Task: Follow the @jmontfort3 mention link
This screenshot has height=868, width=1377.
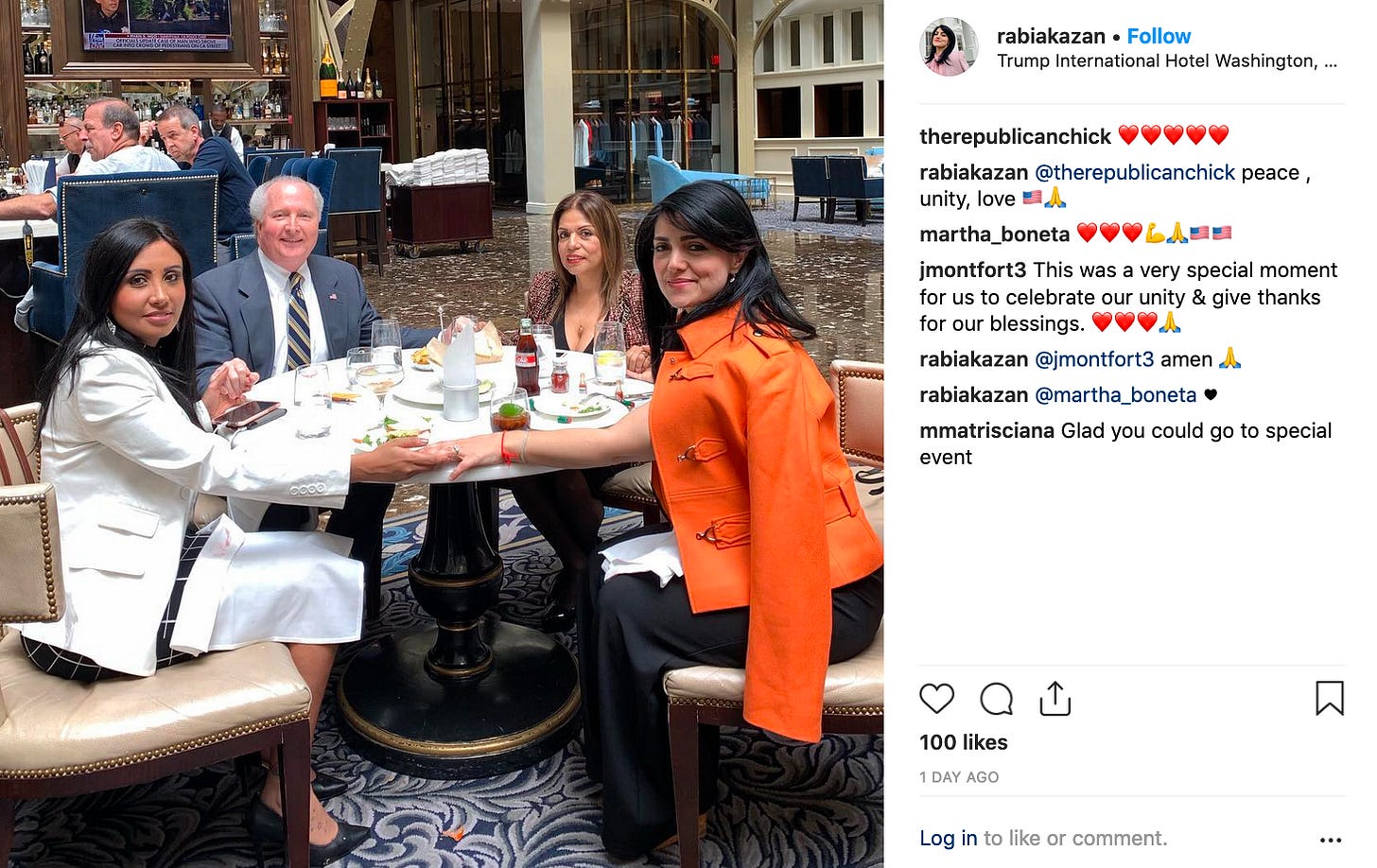Action: point(1094,359)
